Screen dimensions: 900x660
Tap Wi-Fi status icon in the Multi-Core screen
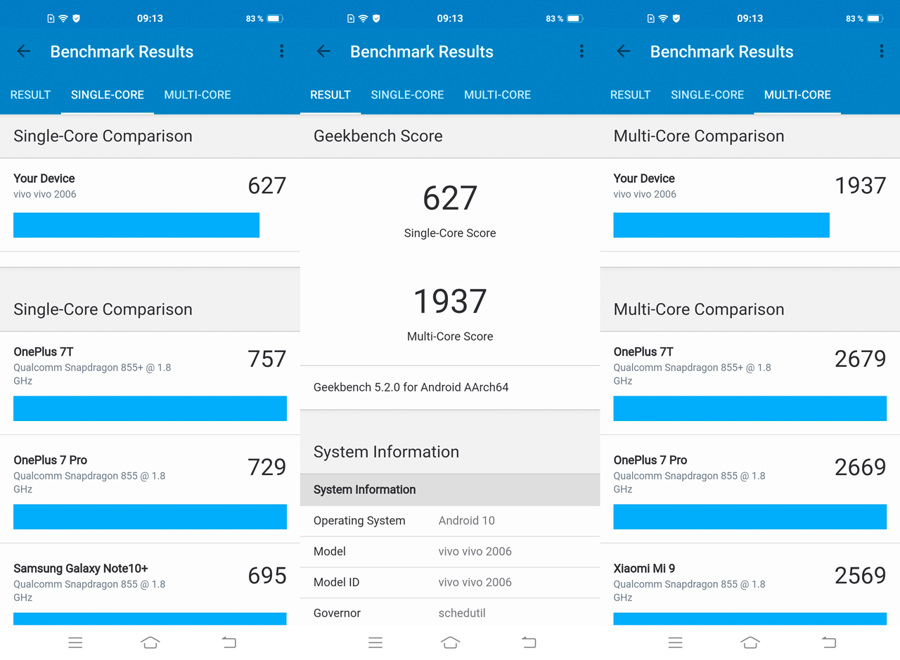coord(663,18)
